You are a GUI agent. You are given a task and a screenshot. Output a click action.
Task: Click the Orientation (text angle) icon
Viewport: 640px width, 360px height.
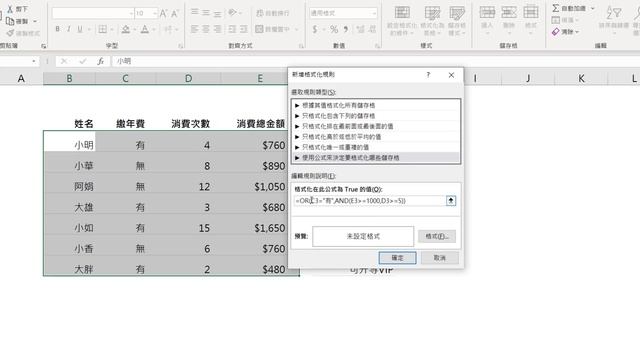point(232,13)
